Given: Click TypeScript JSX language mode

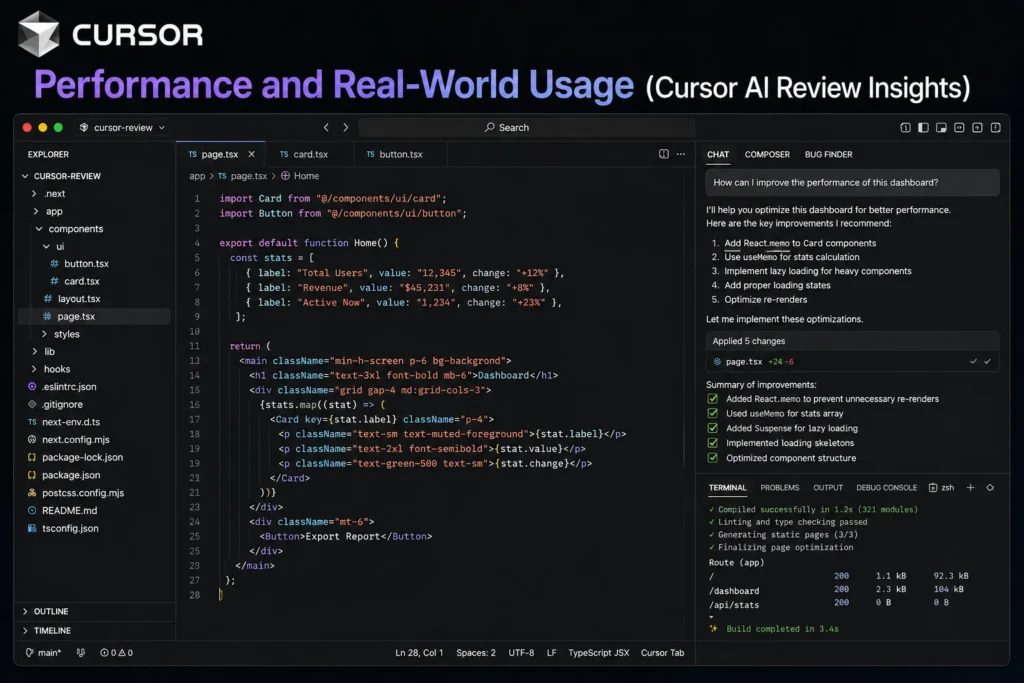Looking at the screenshot, I should point(598,652).
